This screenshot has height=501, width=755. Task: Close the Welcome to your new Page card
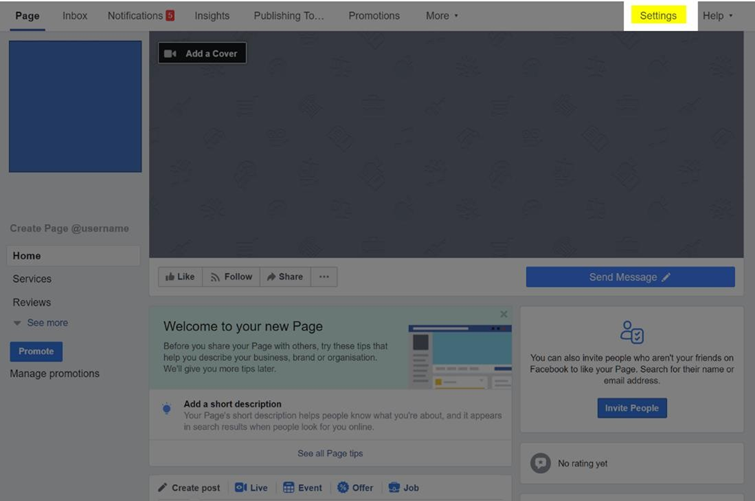[x=504, y=314]
